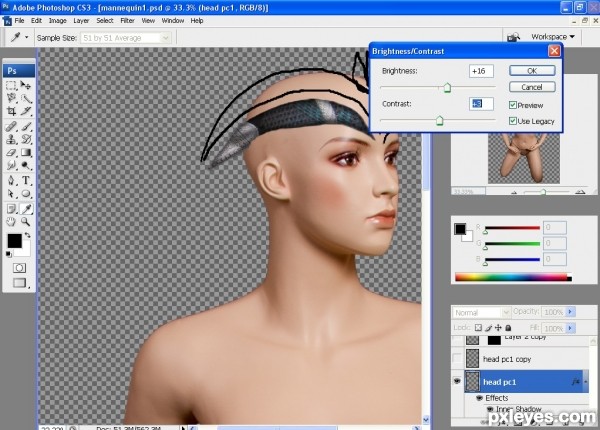
Task: Toggle the Preview checkbox
Action: click(513, 105)
